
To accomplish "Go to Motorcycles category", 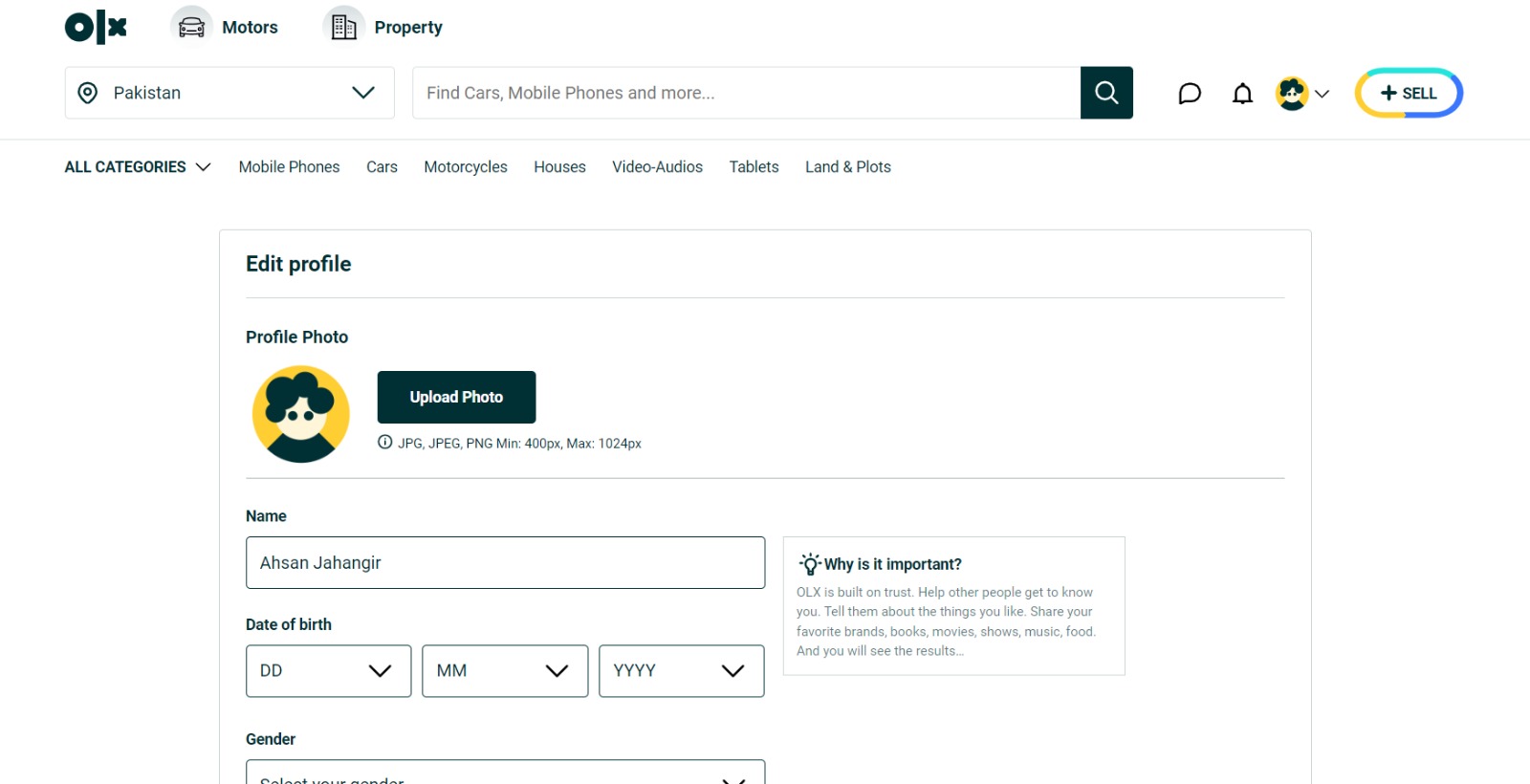I will click(x=466, y=167).
